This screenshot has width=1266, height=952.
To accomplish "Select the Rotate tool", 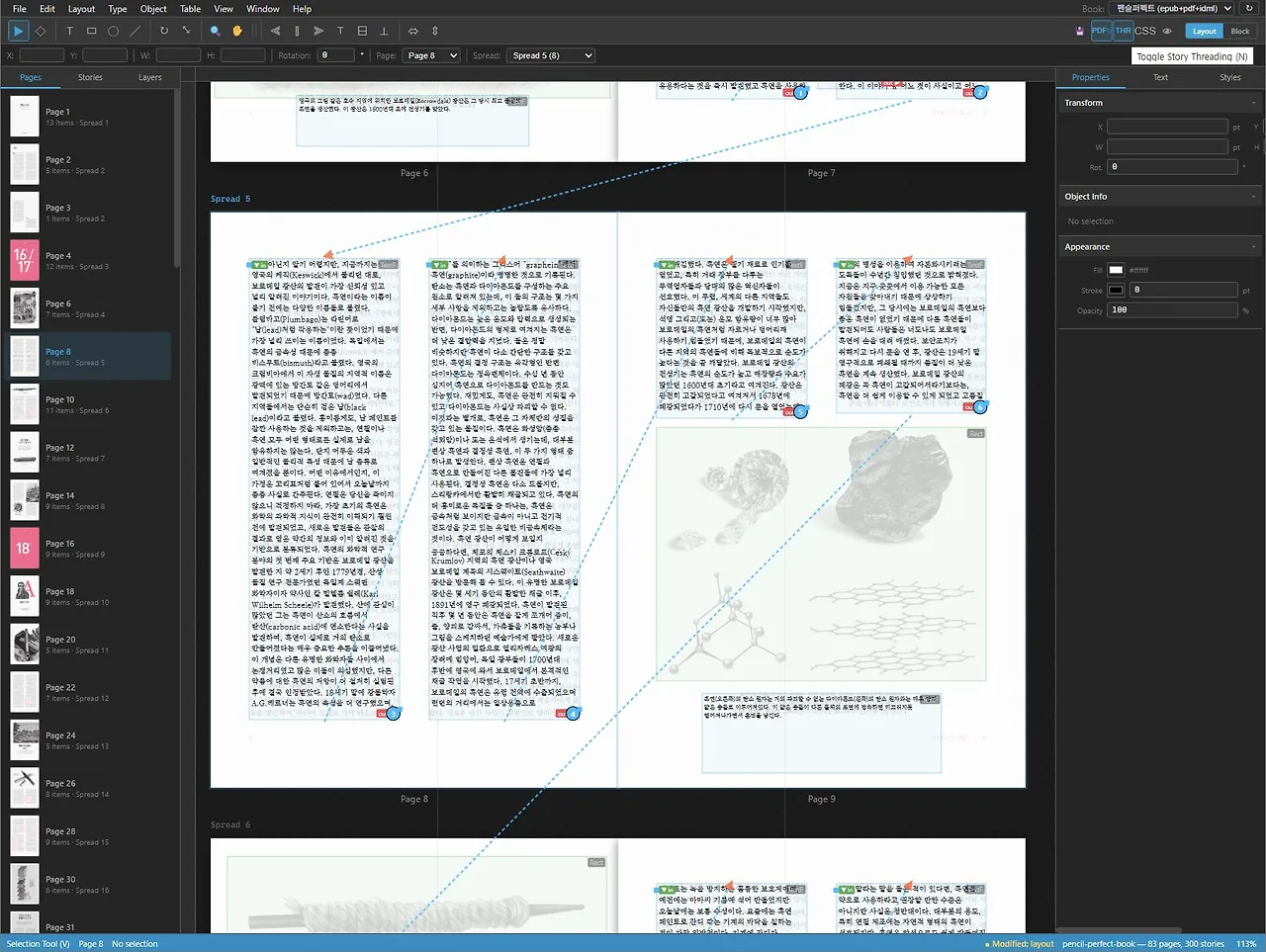I will 164,31.
